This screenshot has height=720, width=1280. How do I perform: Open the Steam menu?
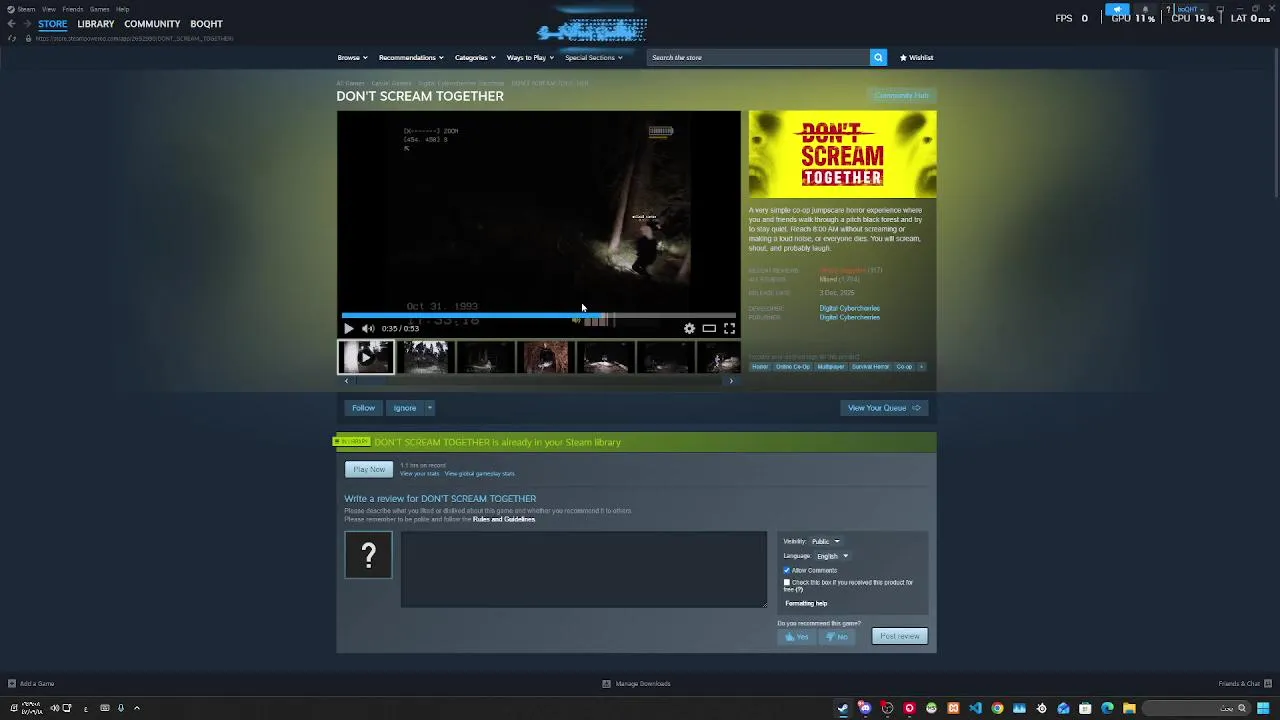pos(26,9)
